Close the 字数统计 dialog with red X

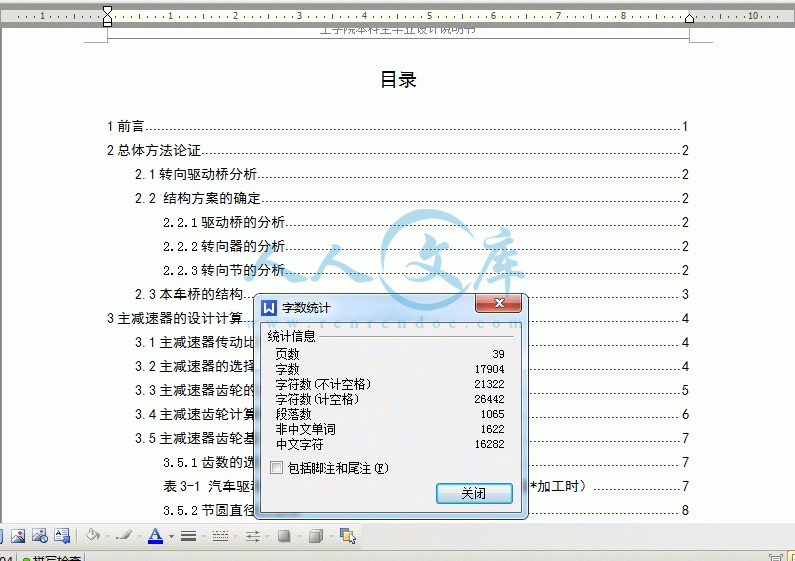tap(498, 303)
